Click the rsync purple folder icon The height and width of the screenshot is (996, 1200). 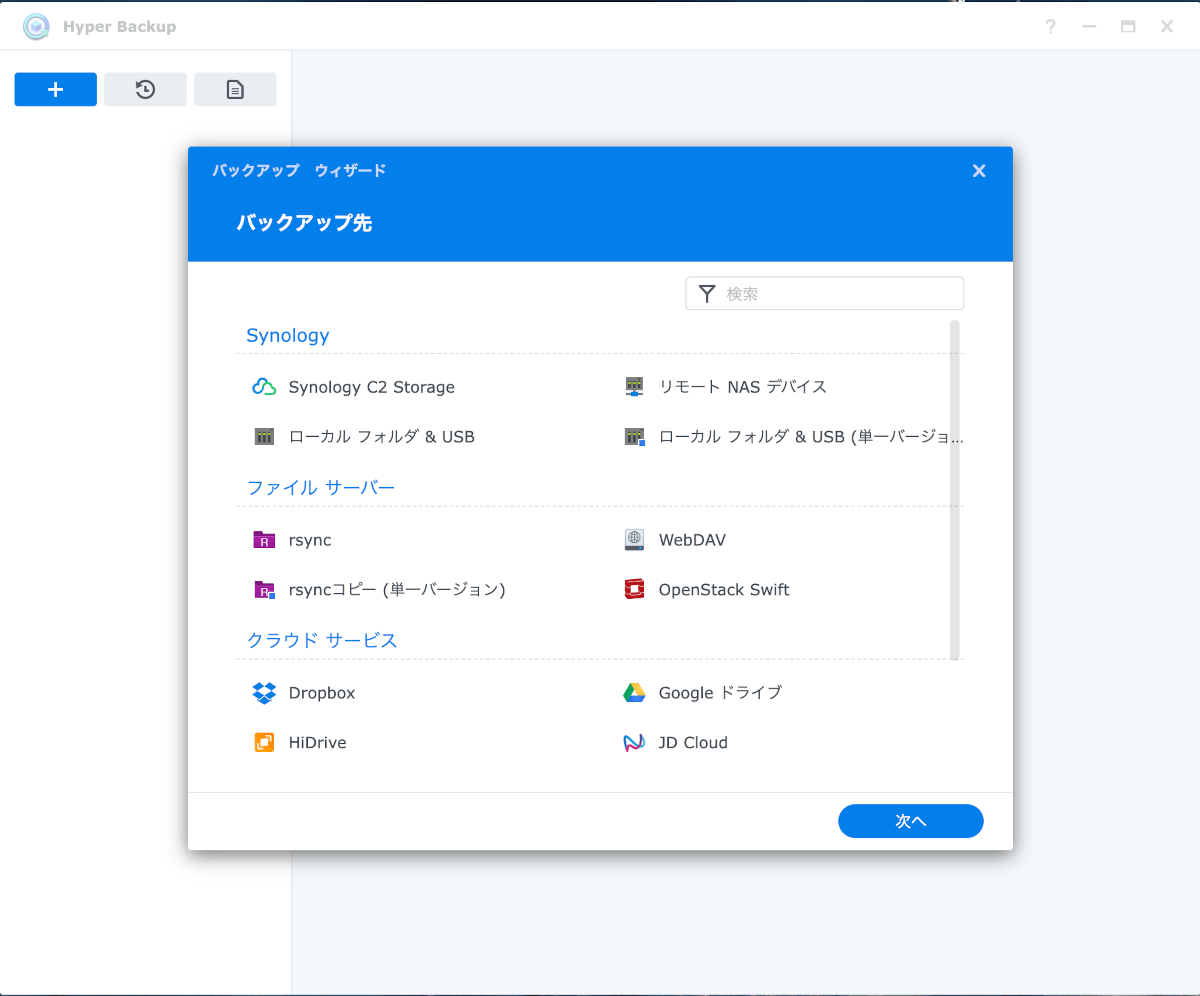point(264,540)
